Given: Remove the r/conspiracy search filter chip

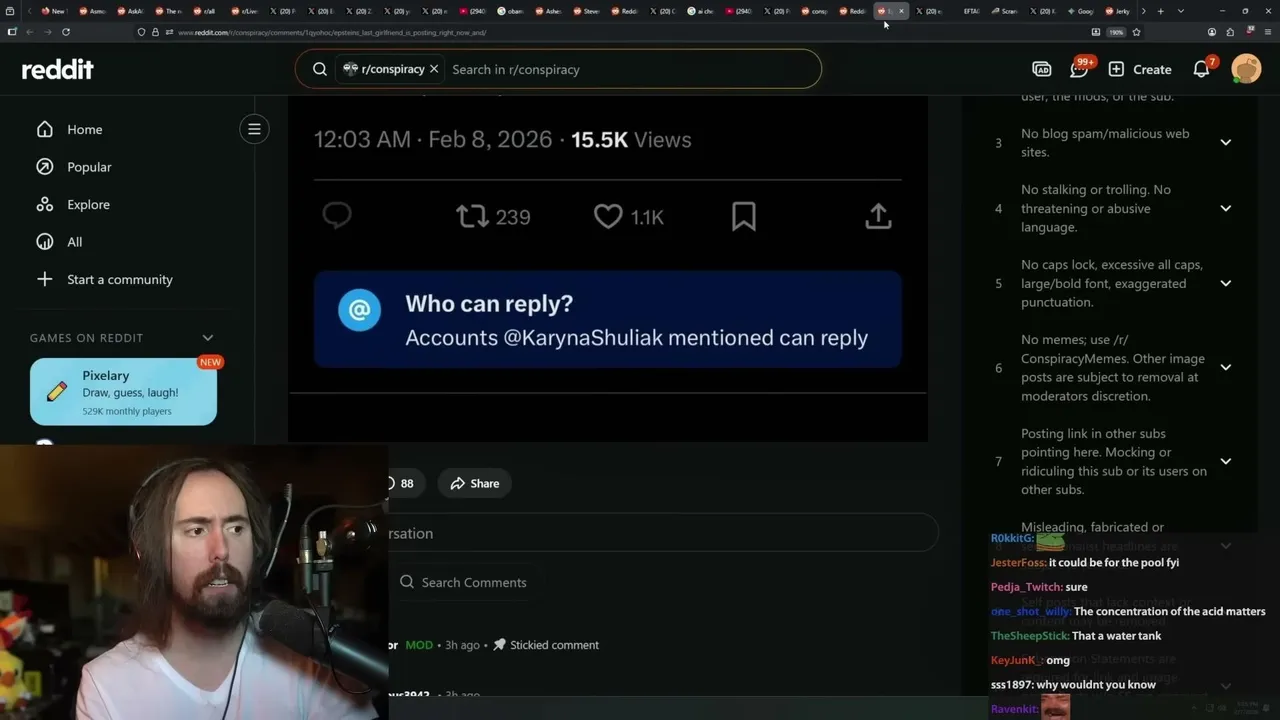Looking at the screenshot, I should (x=434, y=69).
